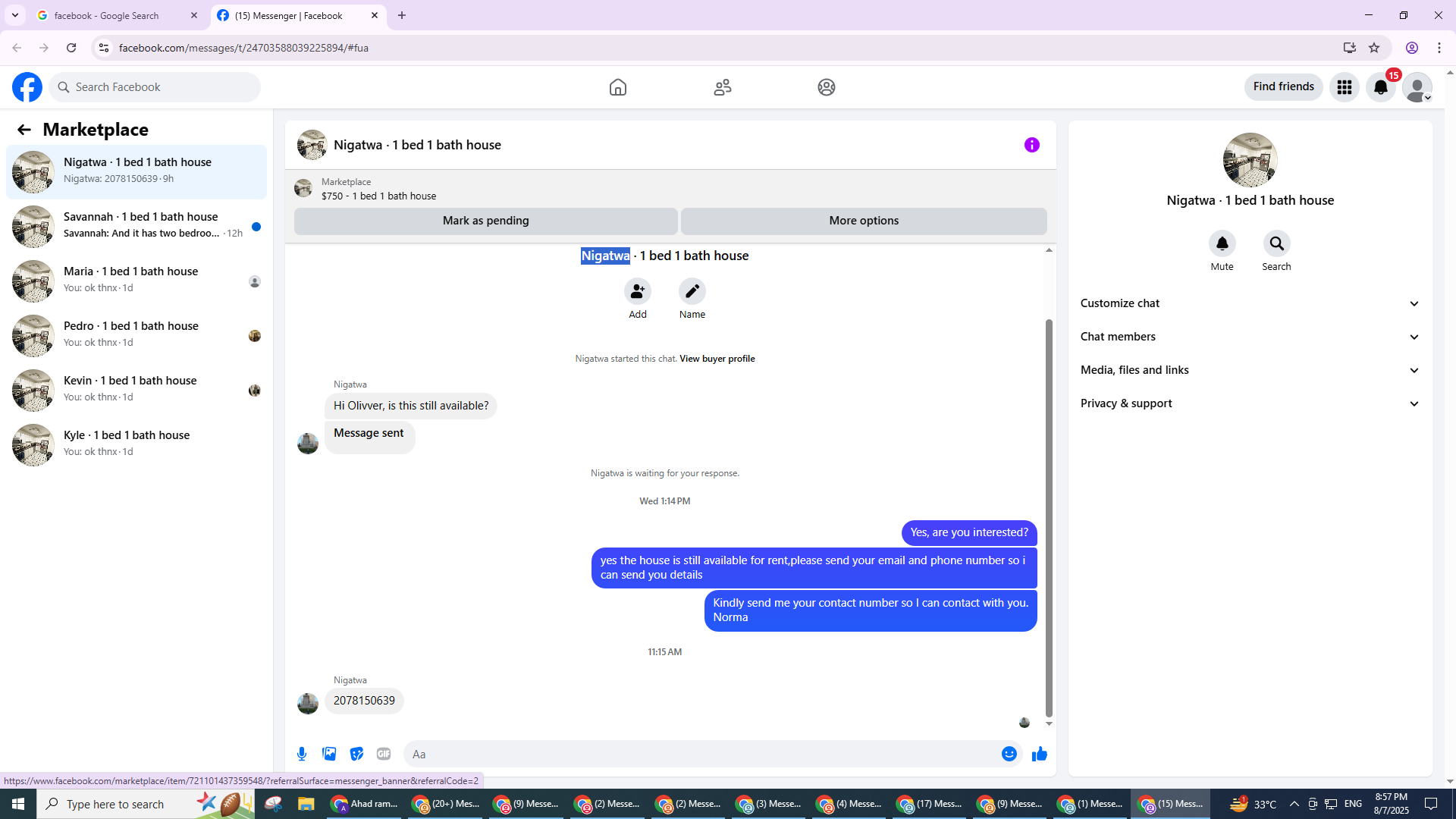
Task: Open notifications bell with 15 badge
Action: coord(1381,87)
